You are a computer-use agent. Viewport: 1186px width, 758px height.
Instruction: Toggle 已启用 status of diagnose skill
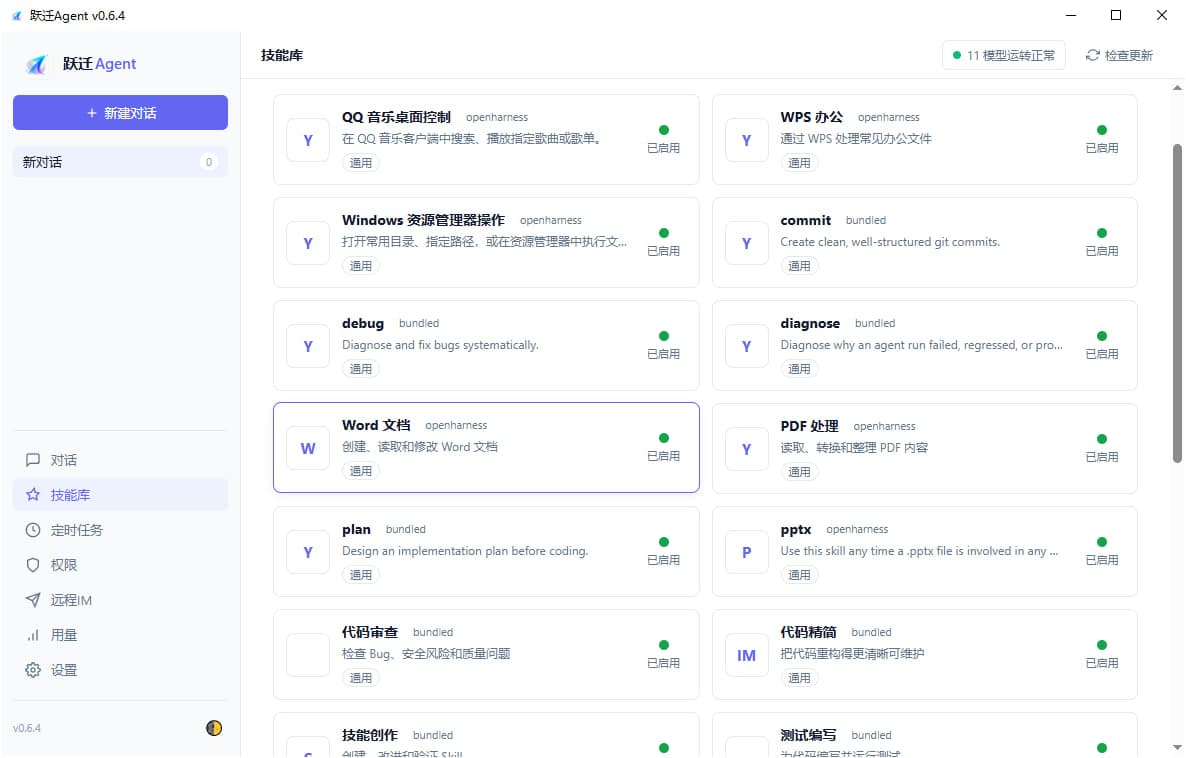(1101, 345)
